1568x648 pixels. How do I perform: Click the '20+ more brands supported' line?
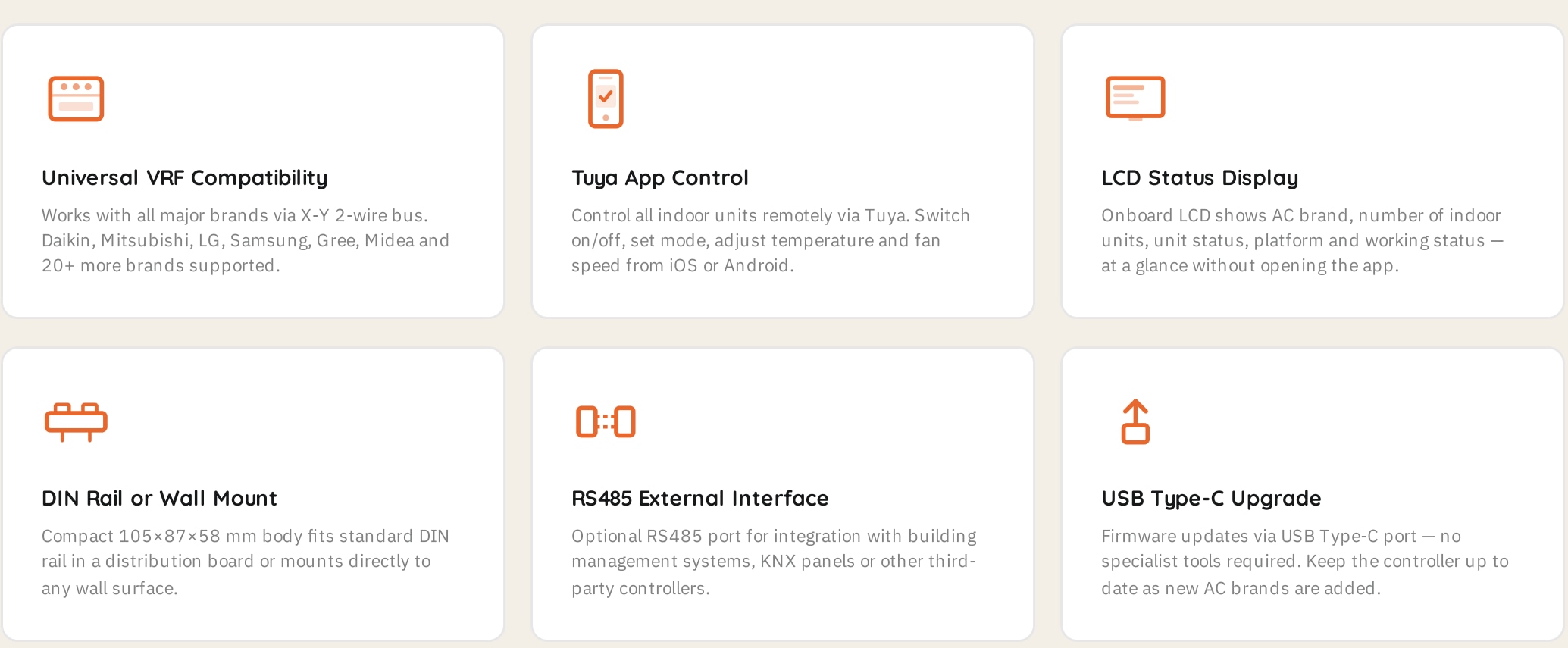(161, 265)
